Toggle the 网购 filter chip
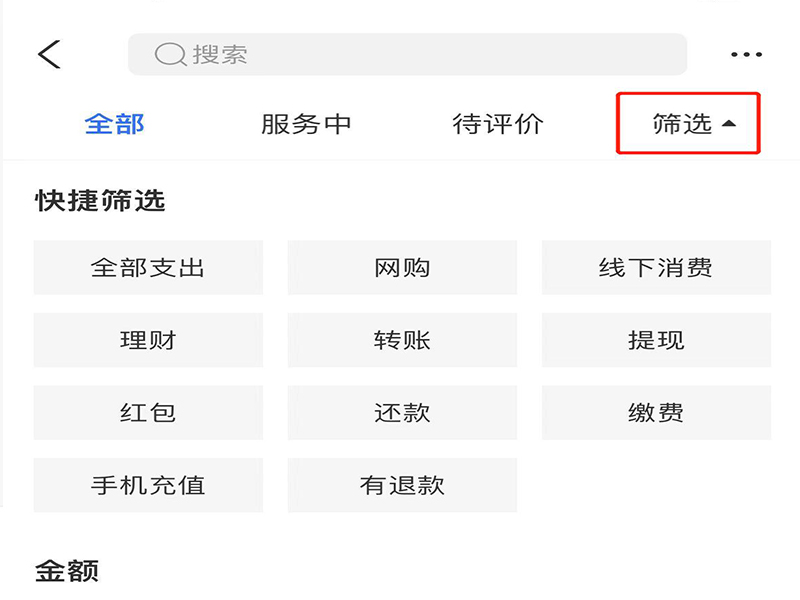Screen dimensions: 800x600 [x=402, y=267]
